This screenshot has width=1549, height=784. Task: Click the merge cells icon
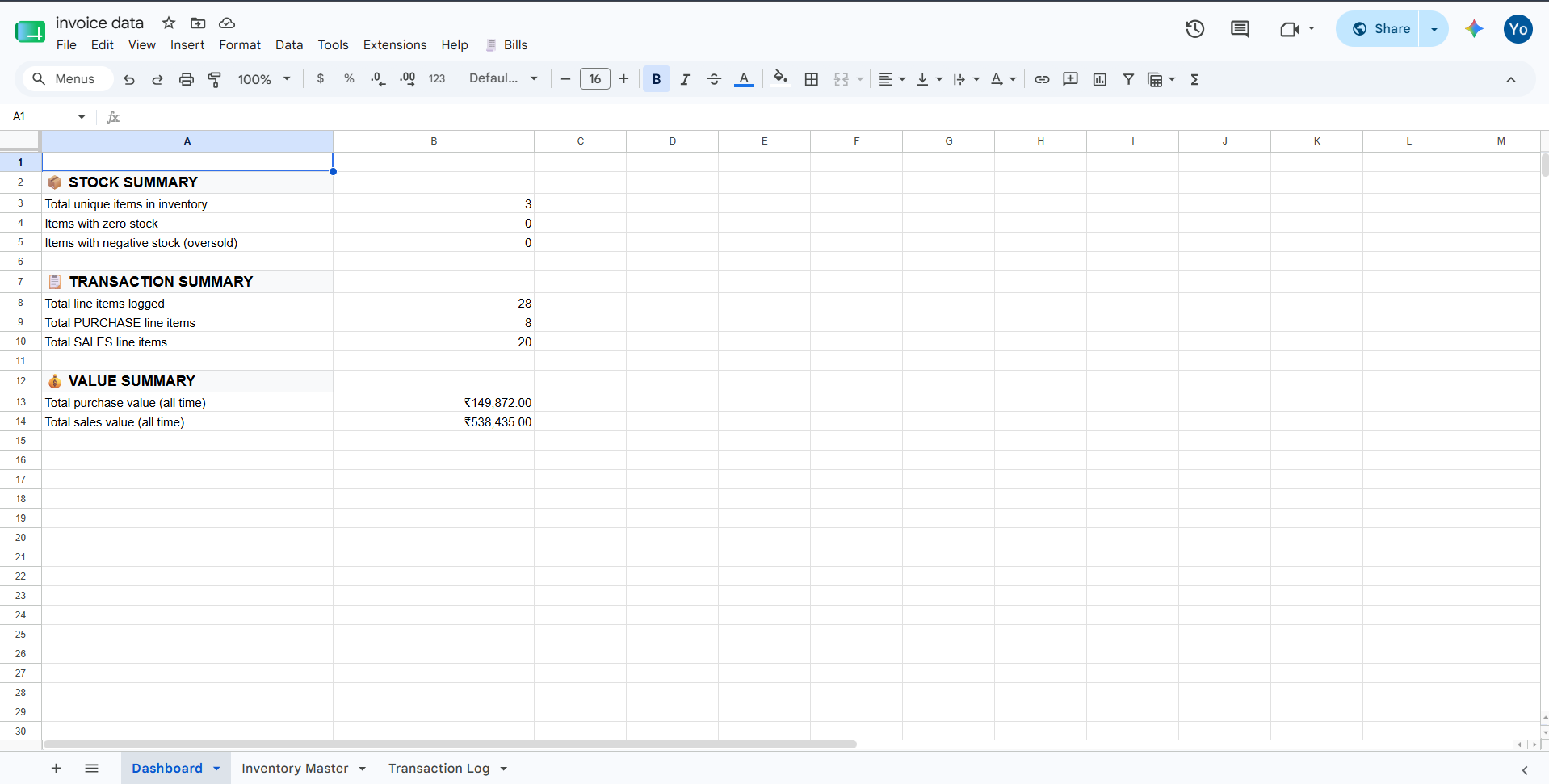coord(842,79)
